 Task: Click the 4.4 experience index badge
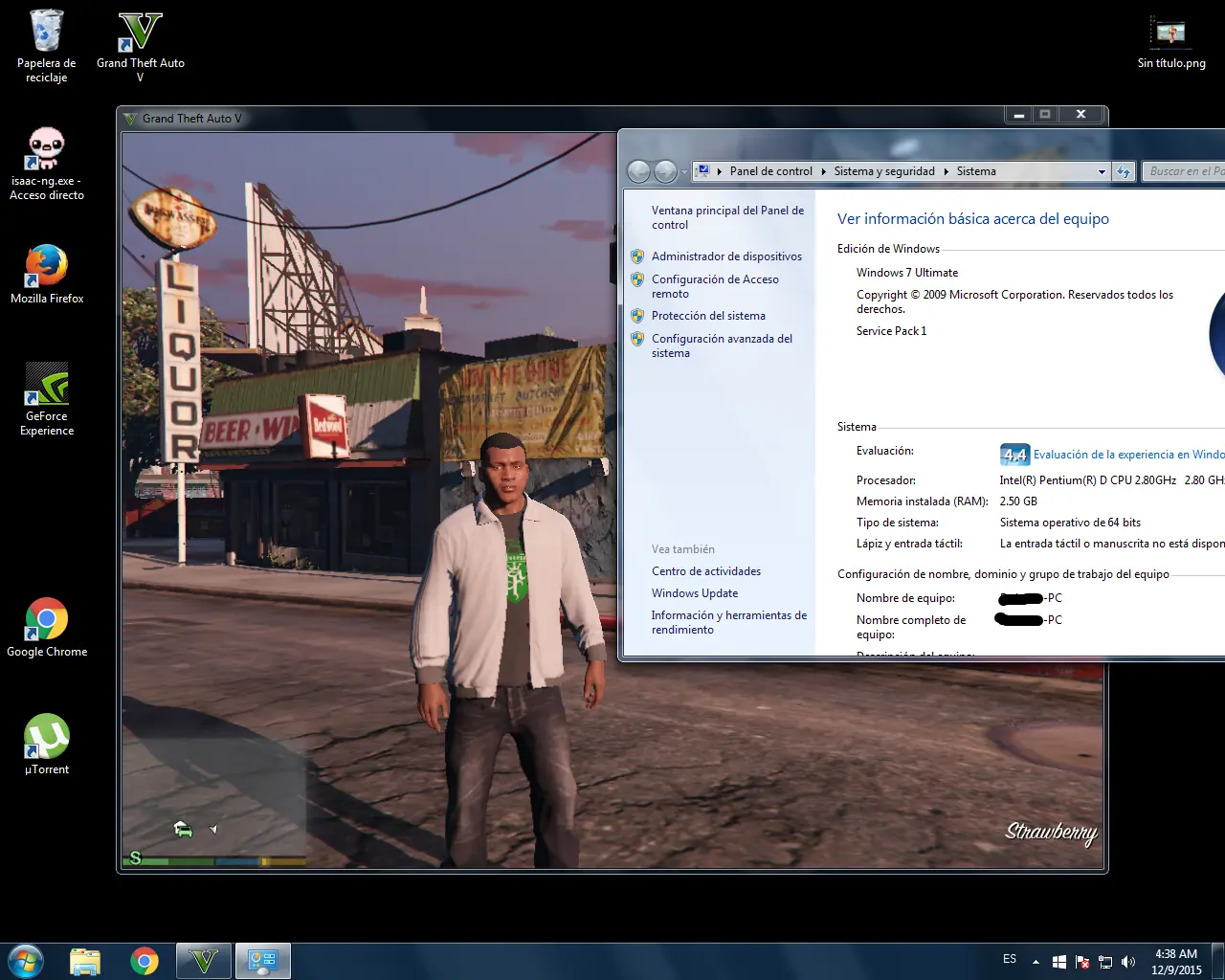pos(1014,455)
